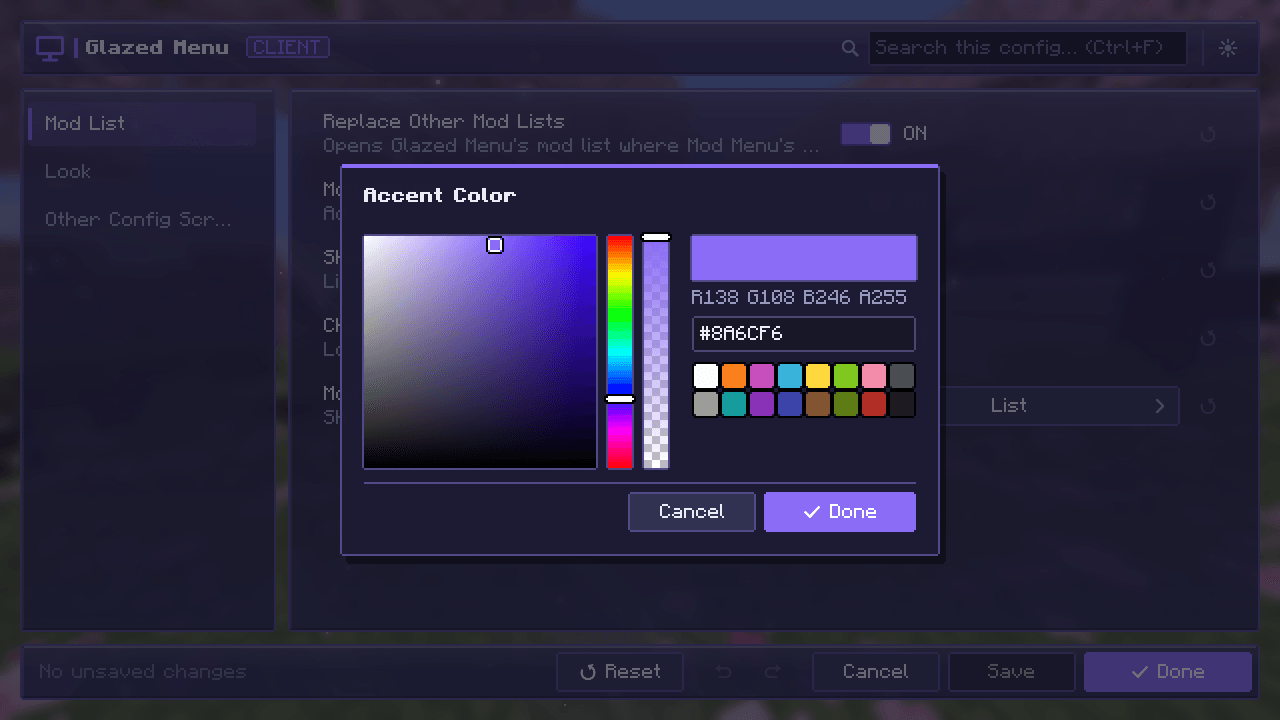The height and width of the screenshot is (720, 1280).
Task: Toggle the Replace Other Mod Lists switch
Action: click(x=866, y=134)
